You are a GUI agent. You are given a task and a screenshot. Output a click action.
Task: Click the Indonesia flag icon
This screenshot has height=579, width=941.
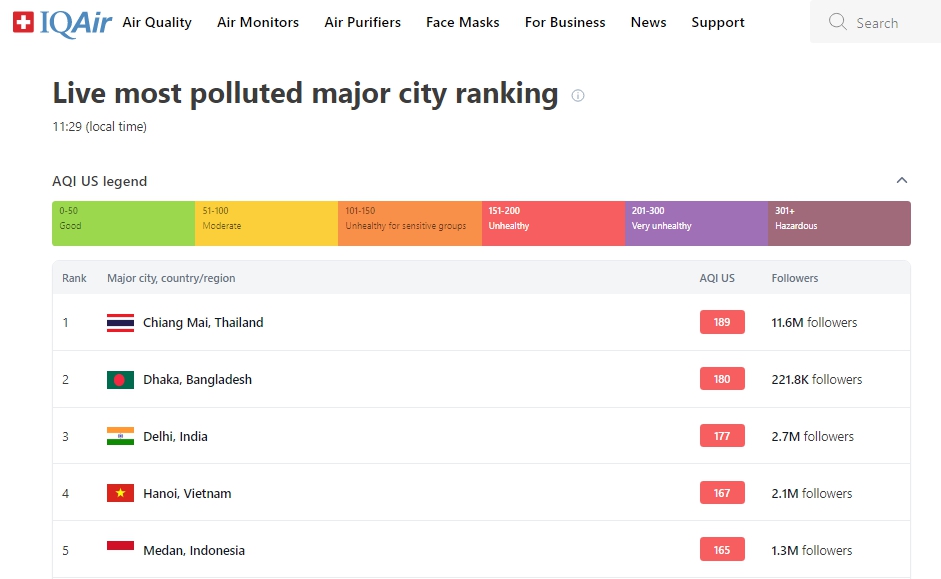(x=120, y=549)
